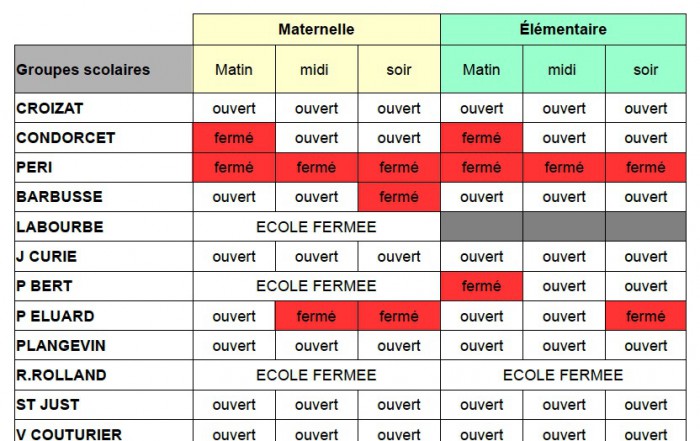Select the LABOURBE ECOLE FERMEE merged cell
This screenshot has height=441, width=700.
(x=317, y=227)
